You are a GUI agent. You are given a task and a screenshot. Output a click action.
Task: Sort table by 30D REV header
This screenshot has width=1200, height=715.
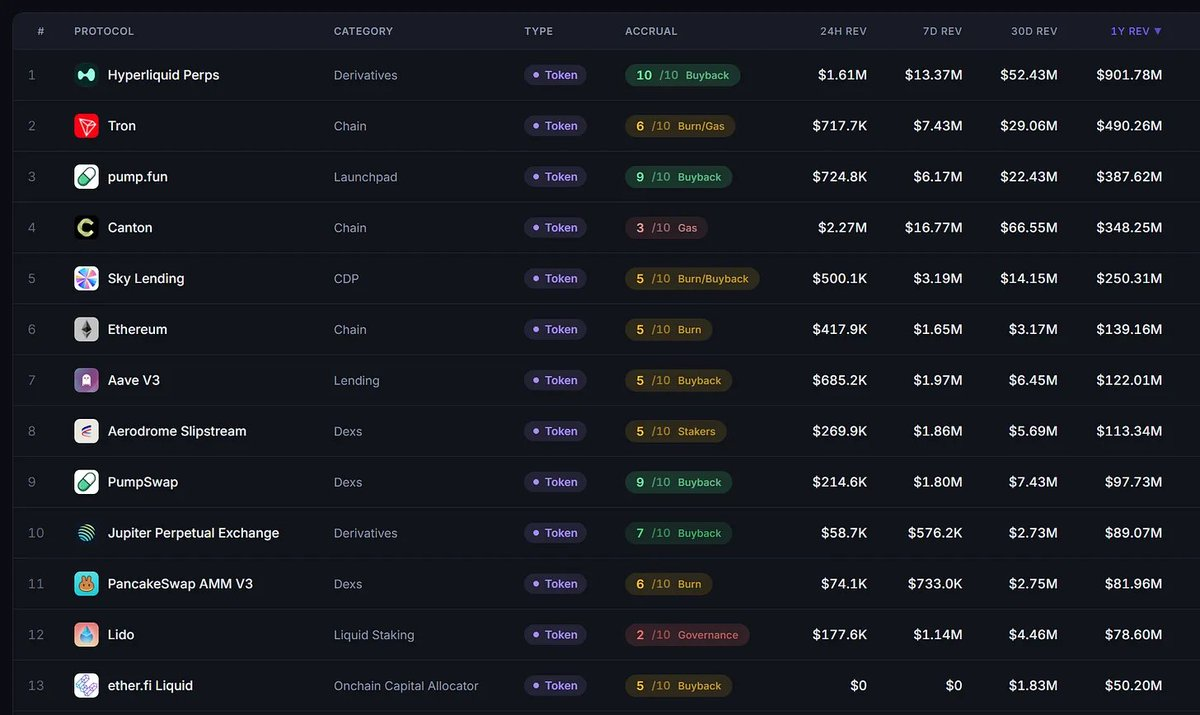pyautogui.click(x=1033, y=31)
